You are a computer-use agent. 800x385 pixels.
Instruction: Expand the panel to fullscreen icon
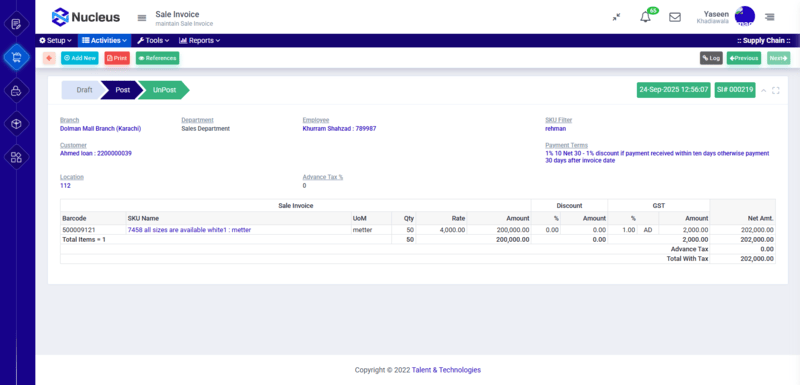pos(776,90)
